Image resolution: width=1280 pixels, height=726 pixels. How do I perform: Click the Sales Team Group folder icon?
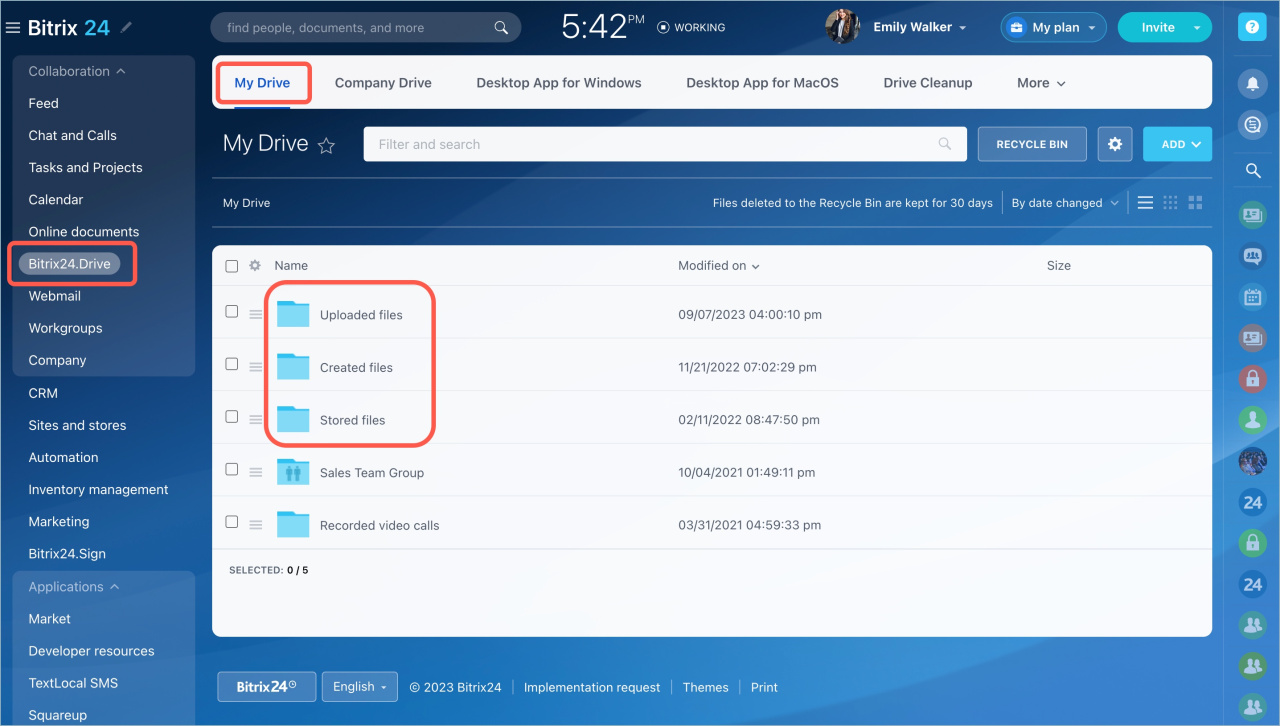tap(293, 472)
